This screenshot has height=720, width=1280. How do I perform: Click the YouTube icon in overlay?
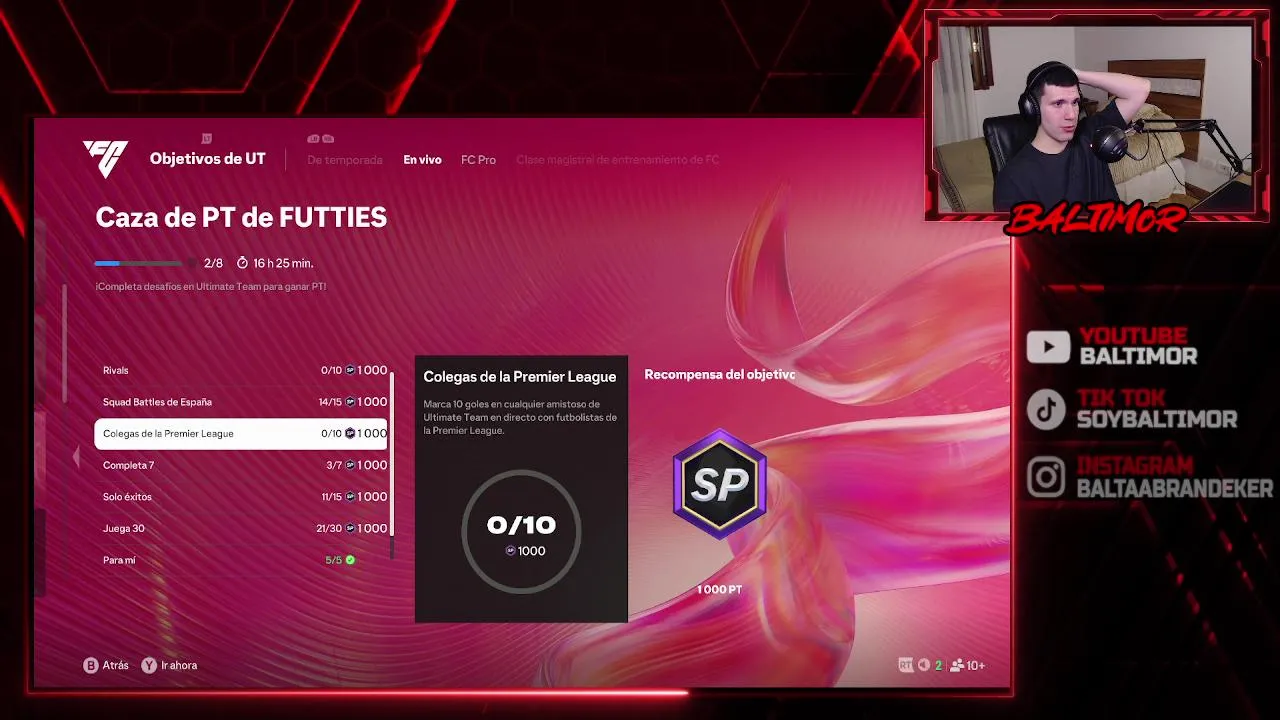pos(1048,347)
